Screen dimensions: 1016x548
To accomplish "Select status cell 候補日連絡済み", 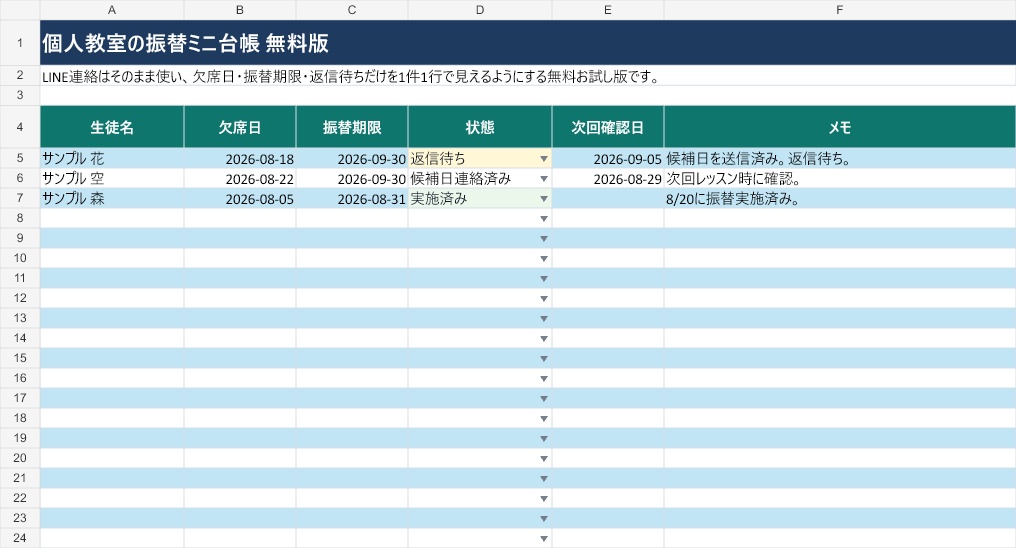I will [480, 179].
